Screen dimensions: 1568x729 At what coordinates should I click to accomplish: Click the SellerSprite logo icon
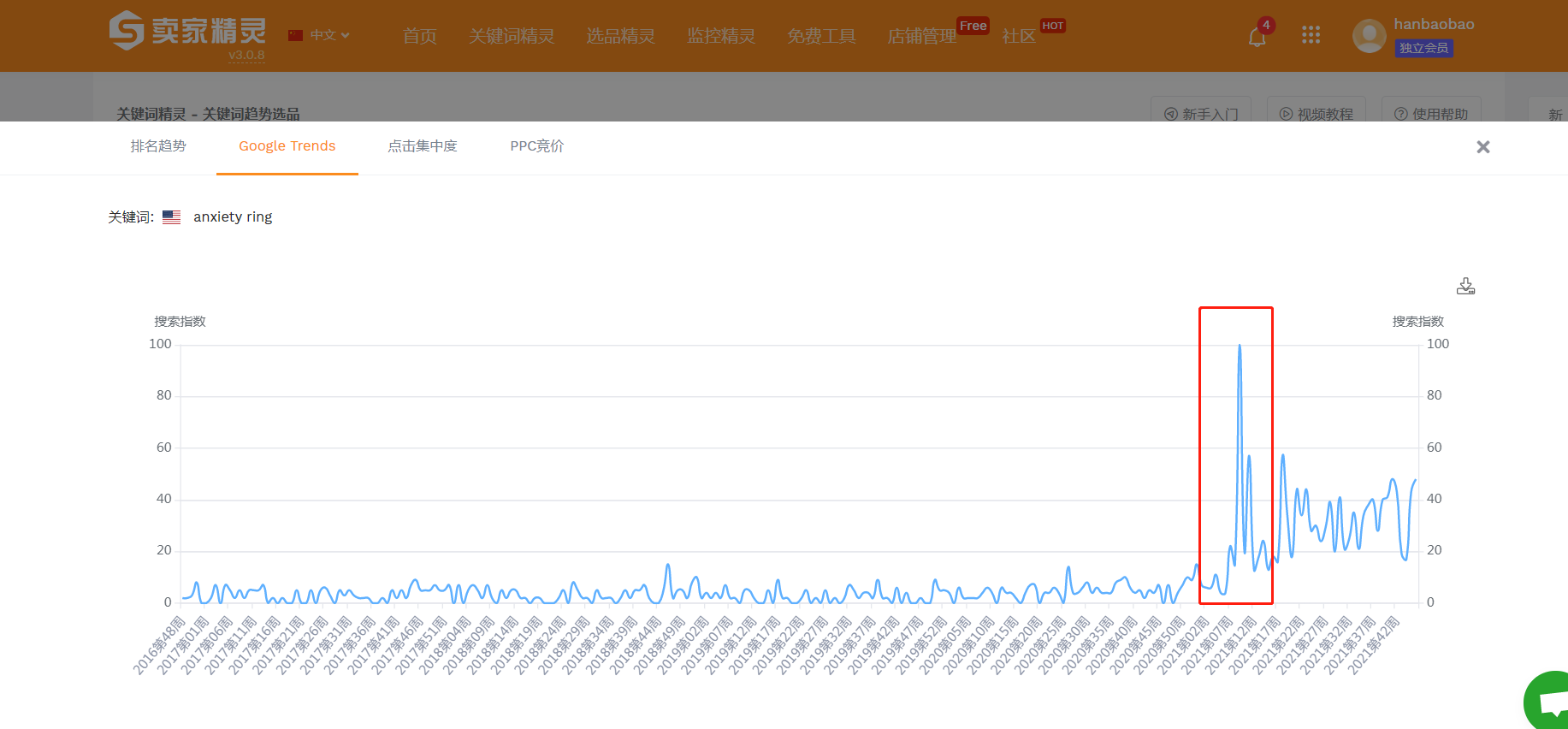pyautogui.click(x=127, y=31)
